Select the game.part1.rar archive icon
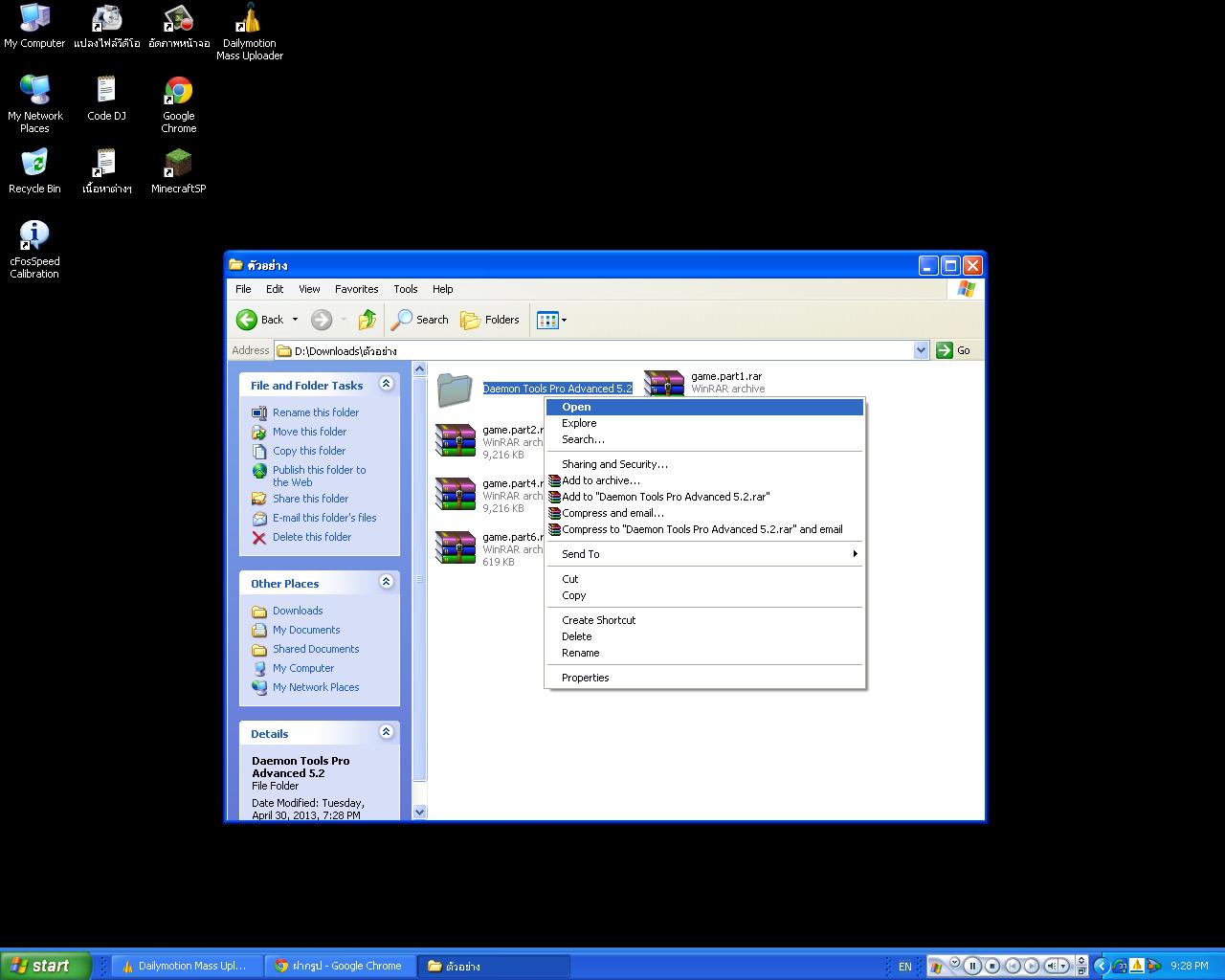This screenshot has height=980, width=1225. pyautogui.click(x=663, y=383)
